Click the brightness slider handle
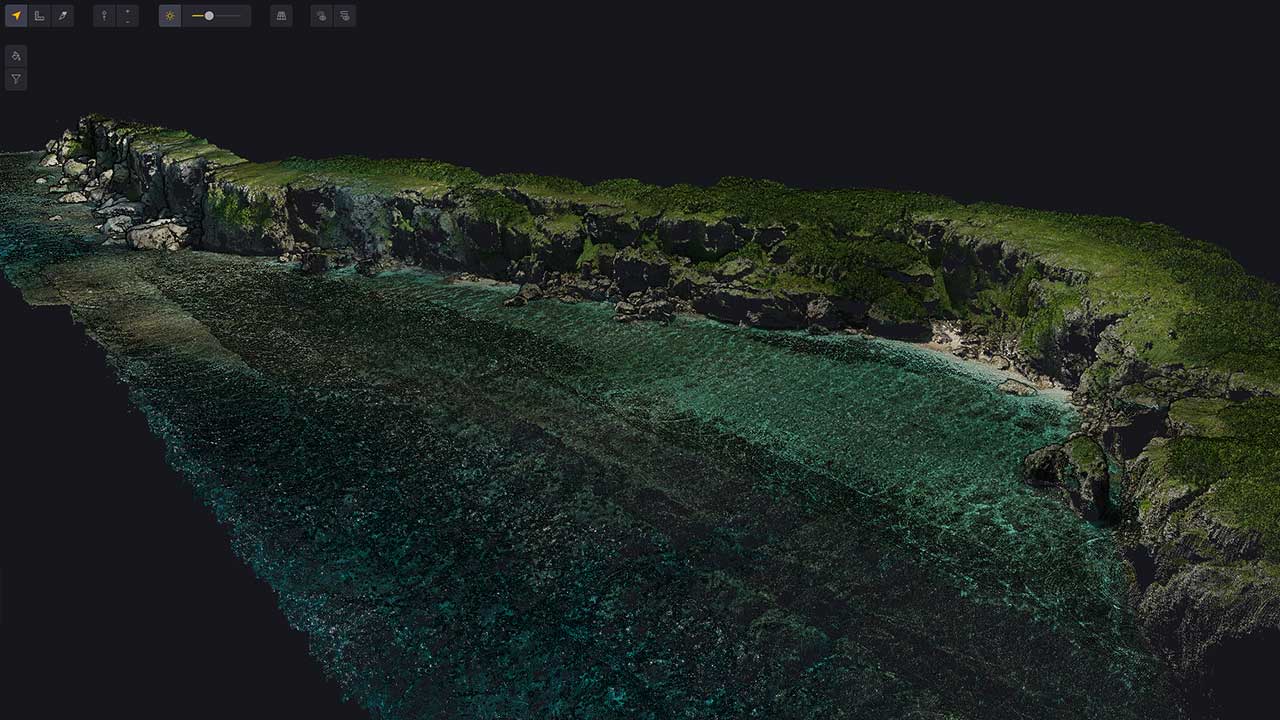The width and height of the screenshot is (1280, 720). [209, 15]
